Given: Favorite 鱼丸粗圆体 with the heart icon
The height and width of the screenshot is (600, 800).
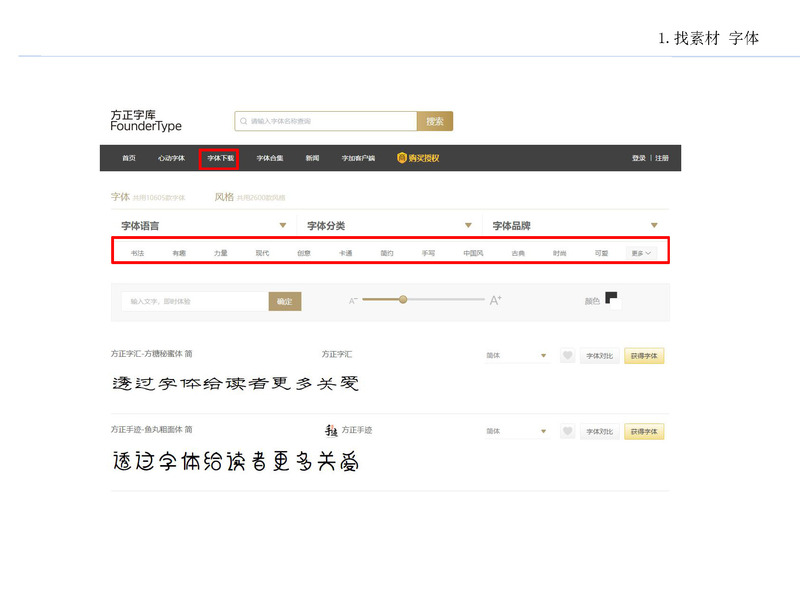Looking at the screenshot, I should (x=567, y=431).
